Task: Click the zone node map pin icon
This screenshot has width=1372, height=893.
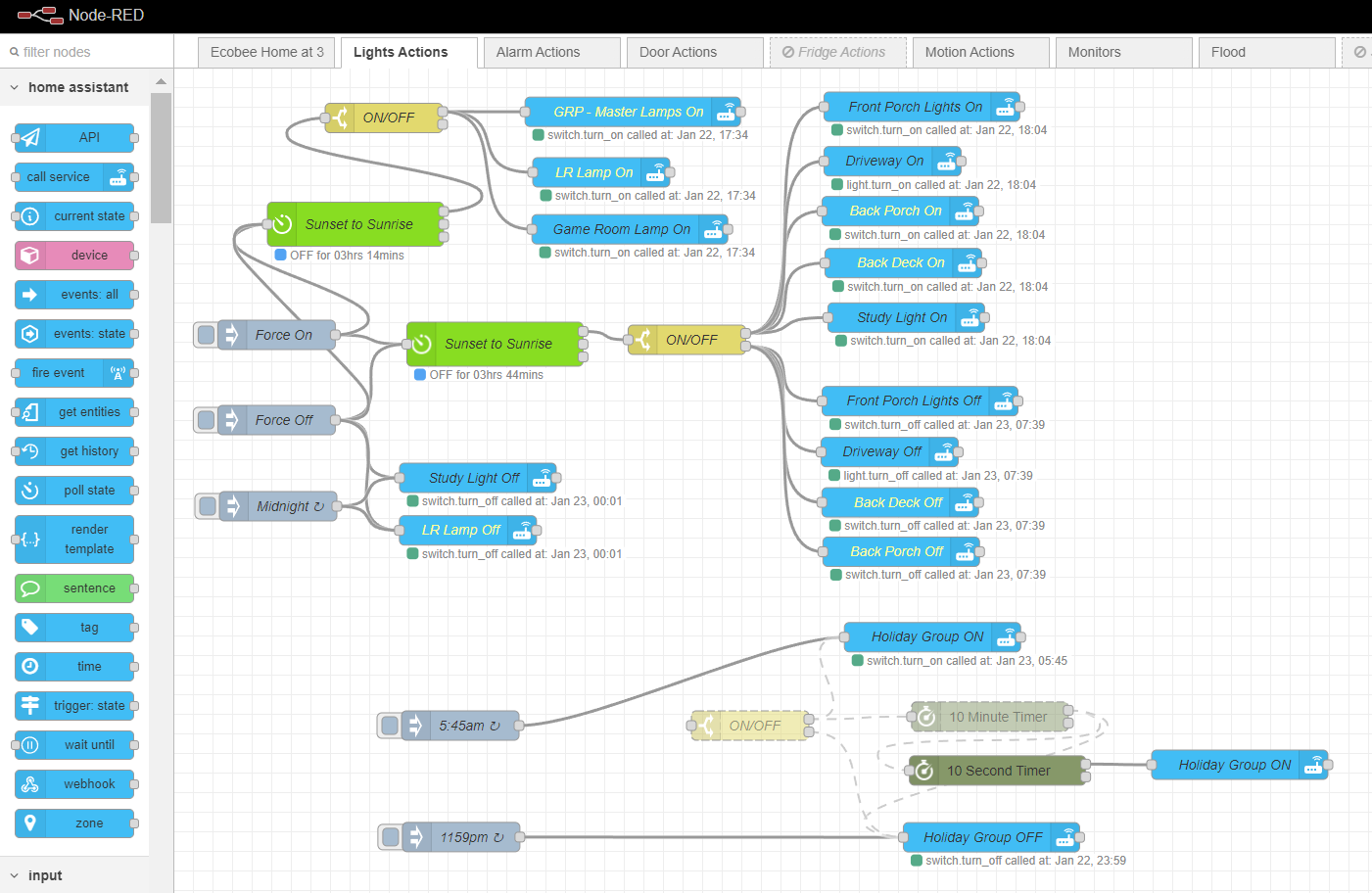Action: point(30,823)
